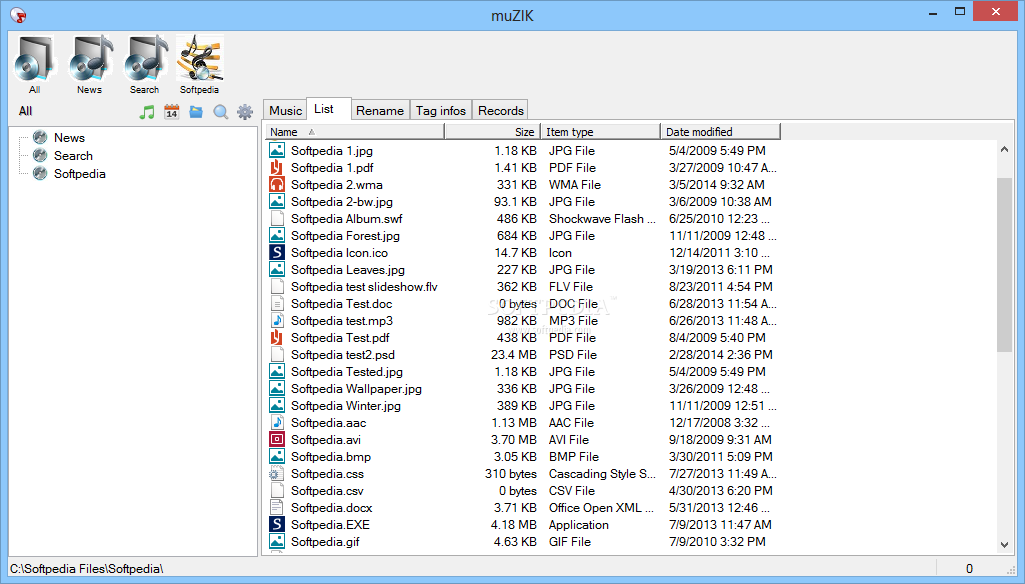Open the settings gear icon
The width and height of the screenshot is (1025, 584).
245,112
